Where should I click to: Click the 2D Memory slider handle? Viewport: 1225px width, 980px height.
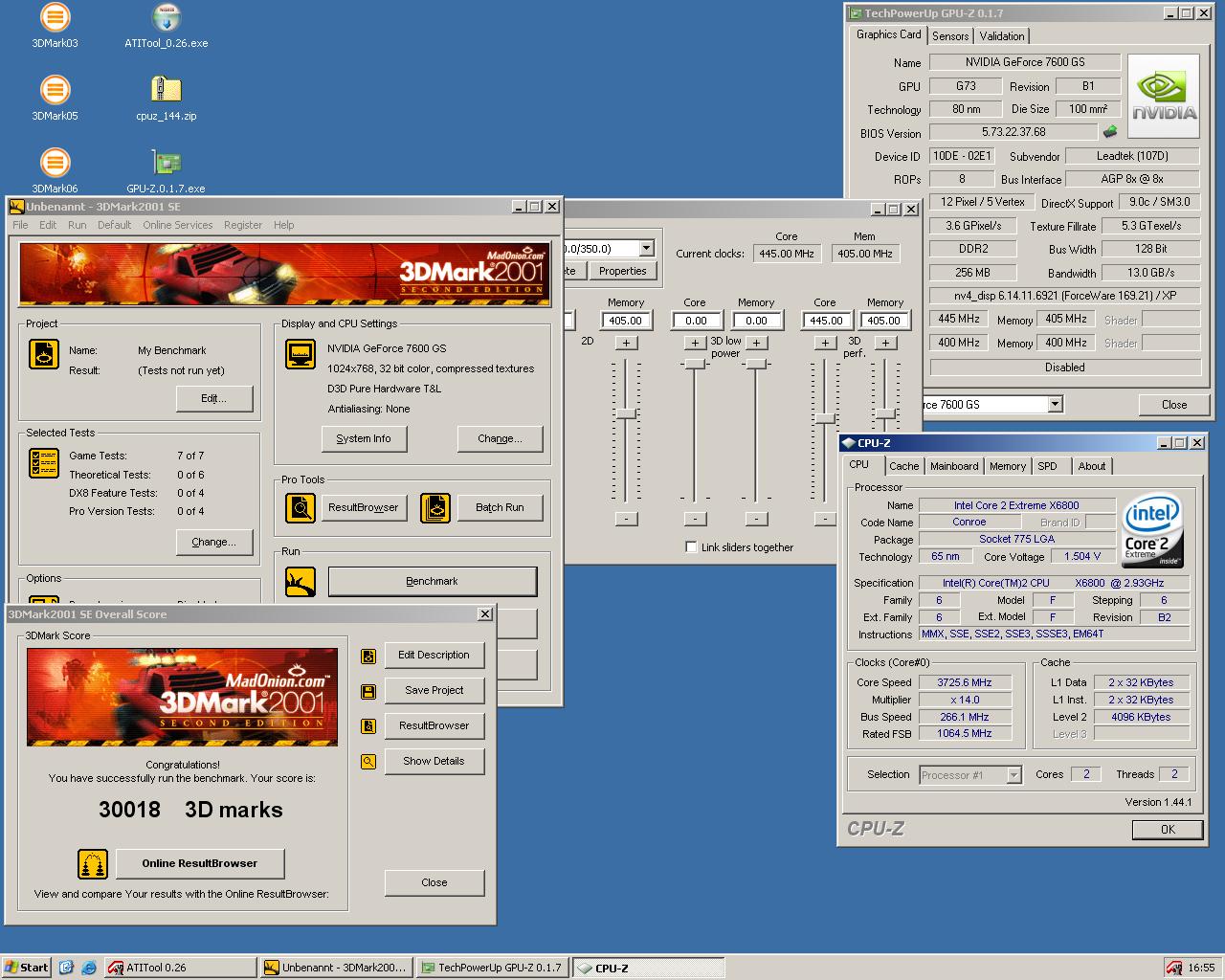point(626,413)
